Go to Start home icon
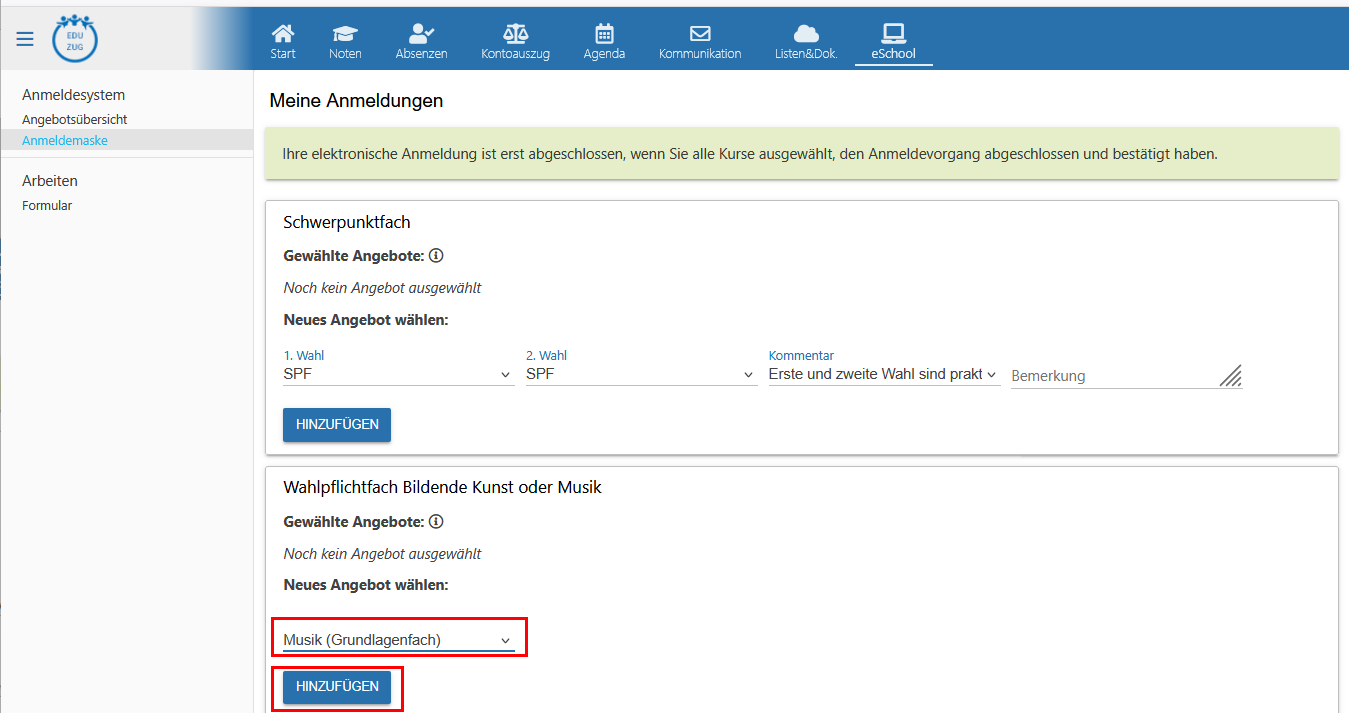This screenshot has height=713, width=1349. (x=283, y=34)
